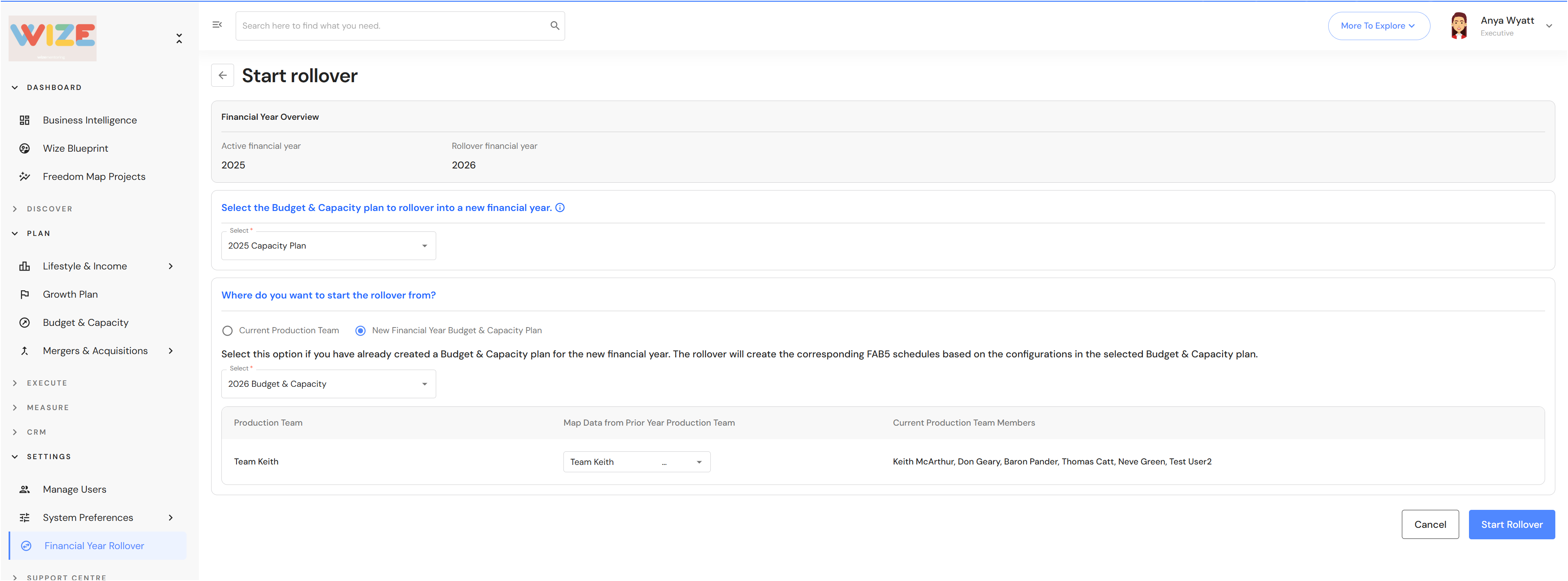Select Current Production Team radio option
1568x581 pixels.
[x=228, y=331]
